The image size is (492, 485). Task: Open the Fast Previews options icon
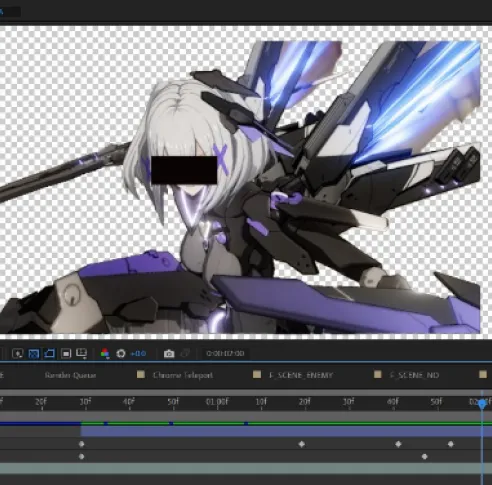(x=17, y=353)
